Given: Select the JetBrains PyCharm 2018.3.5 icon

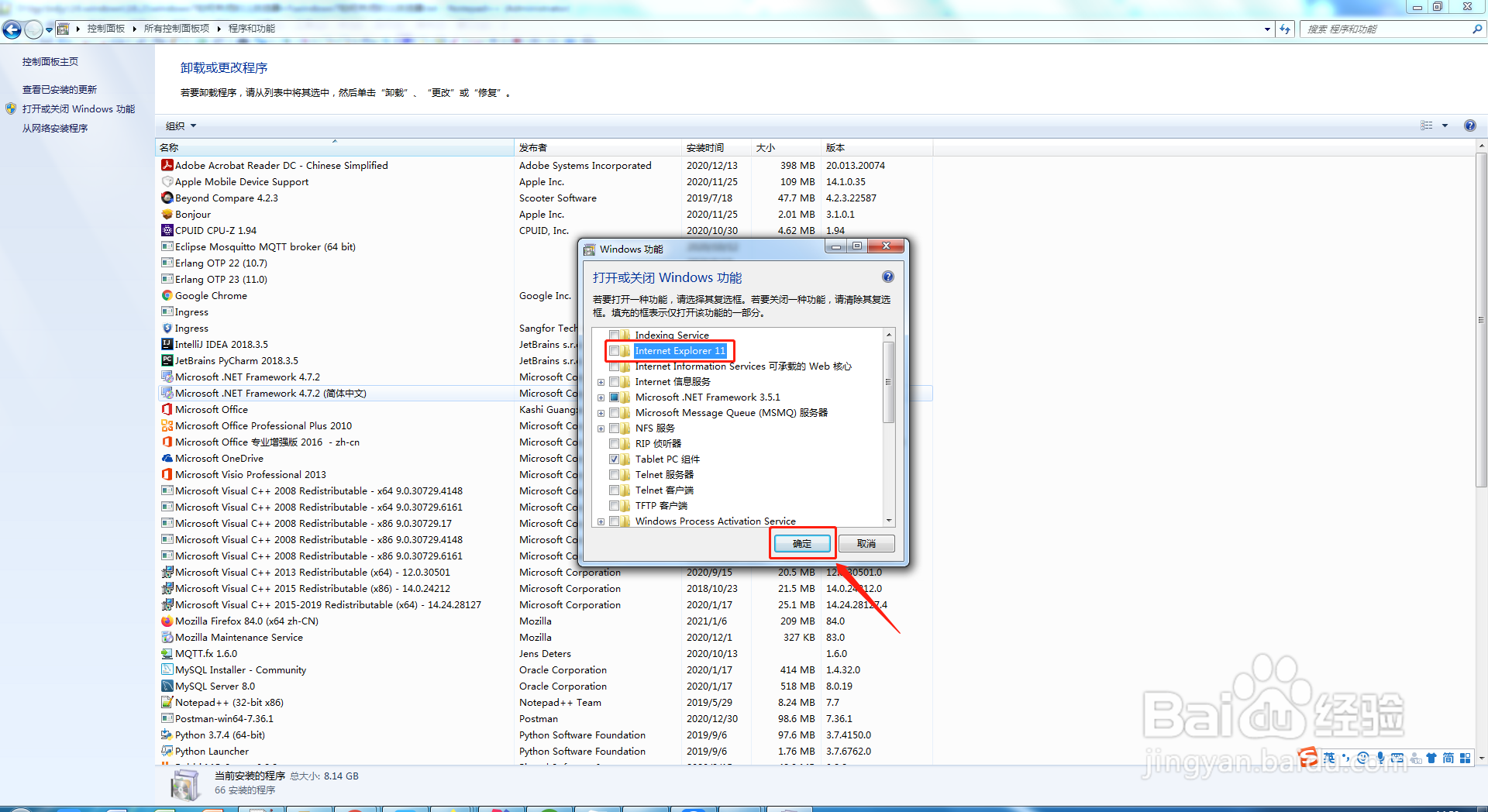Looking at the screenshot, I should (167, 360).
